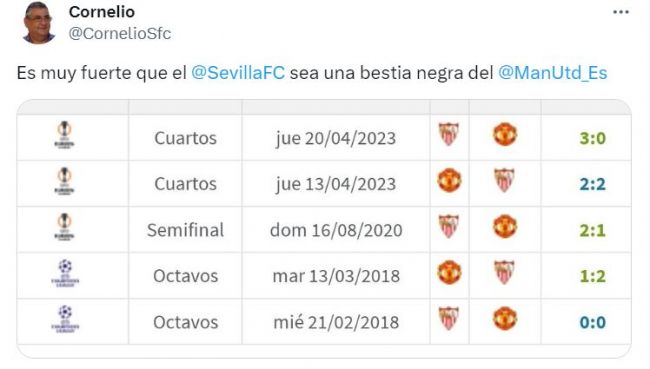650x369 pixels.
Task: Click Sevilla crest in the 3:0 row
Action: point(449,134)
